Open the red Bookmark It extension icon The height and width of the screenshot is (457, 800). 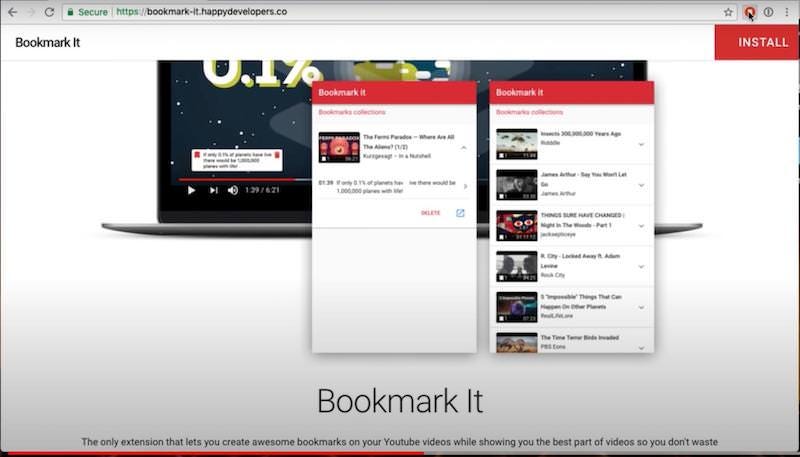[x=749, y=12]
